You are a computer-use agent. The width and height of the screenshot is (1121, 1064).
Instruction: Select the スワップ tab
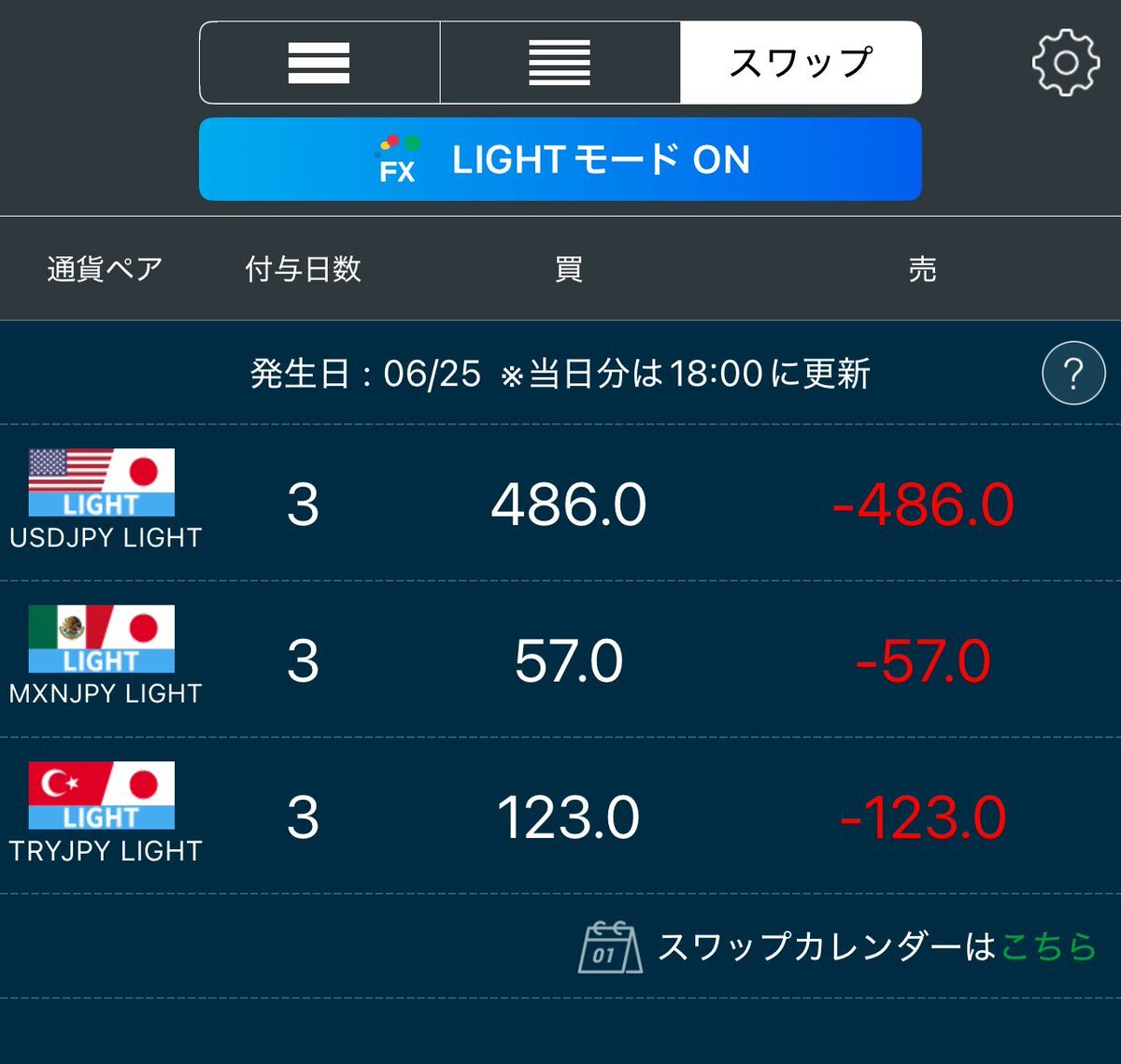coord(801,63)
